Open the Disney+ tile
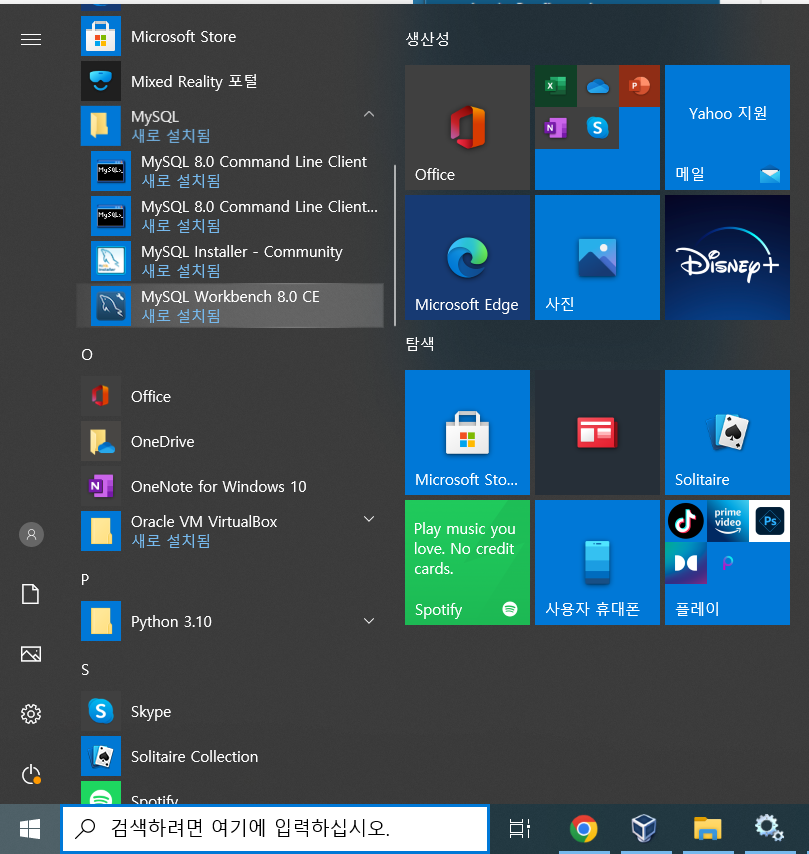This screenshot has width=809, height=854. pos(727,258)
